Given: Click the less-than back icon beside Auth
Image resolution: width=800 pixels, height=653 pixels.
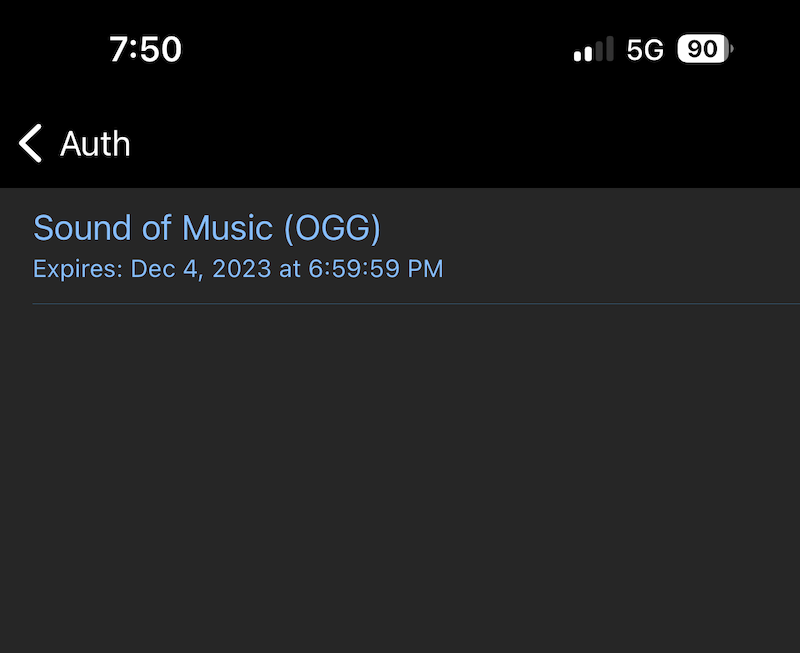Looking at the screenshot, I should tap(30, 143).
